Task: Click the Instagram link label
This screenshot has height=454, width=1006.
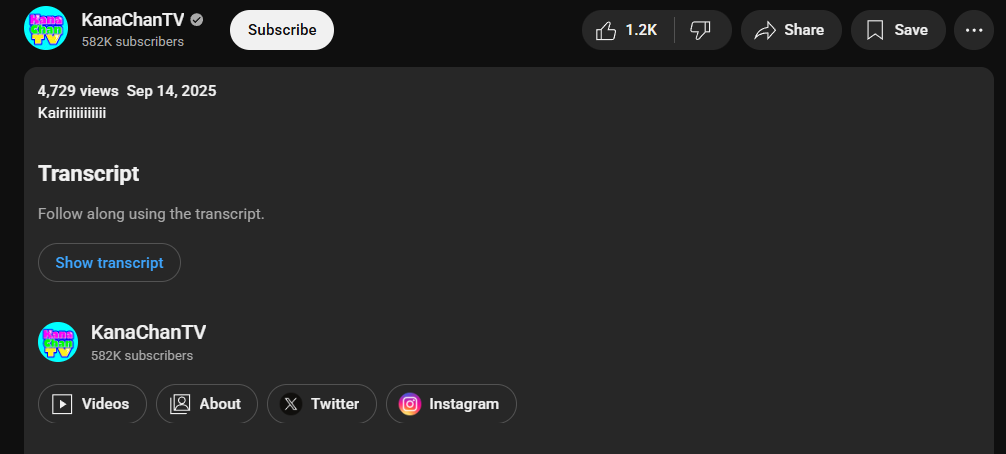Action: coord(464,404)
